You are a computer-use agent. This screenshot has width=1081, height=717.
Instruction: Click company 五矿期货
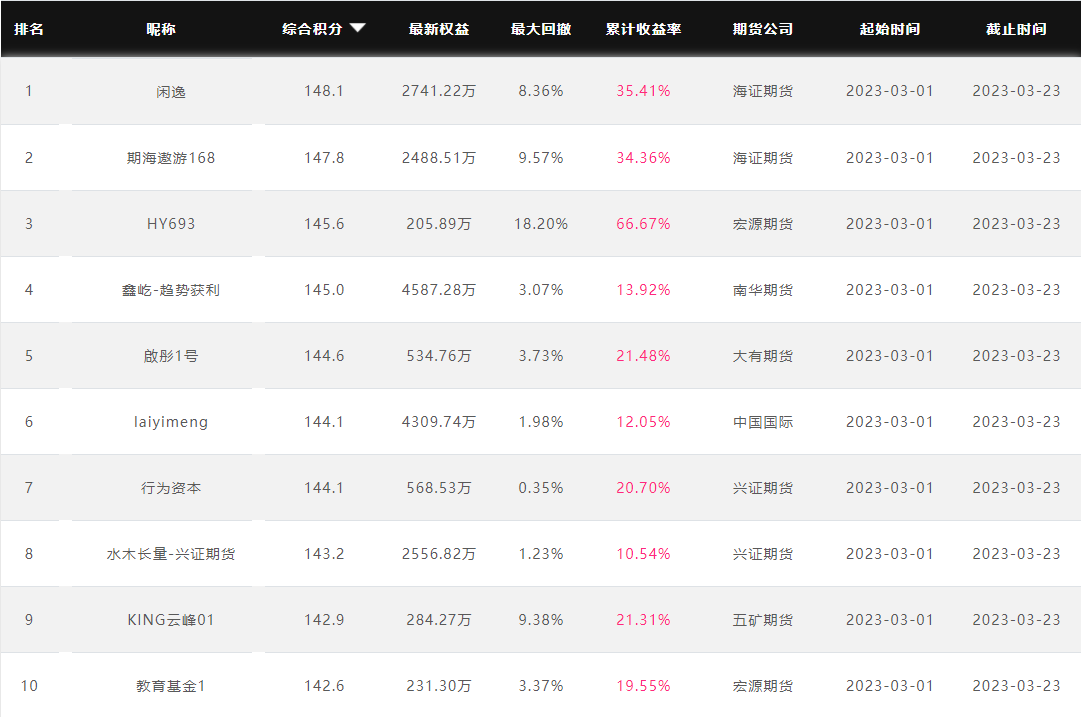coord(762,620)
